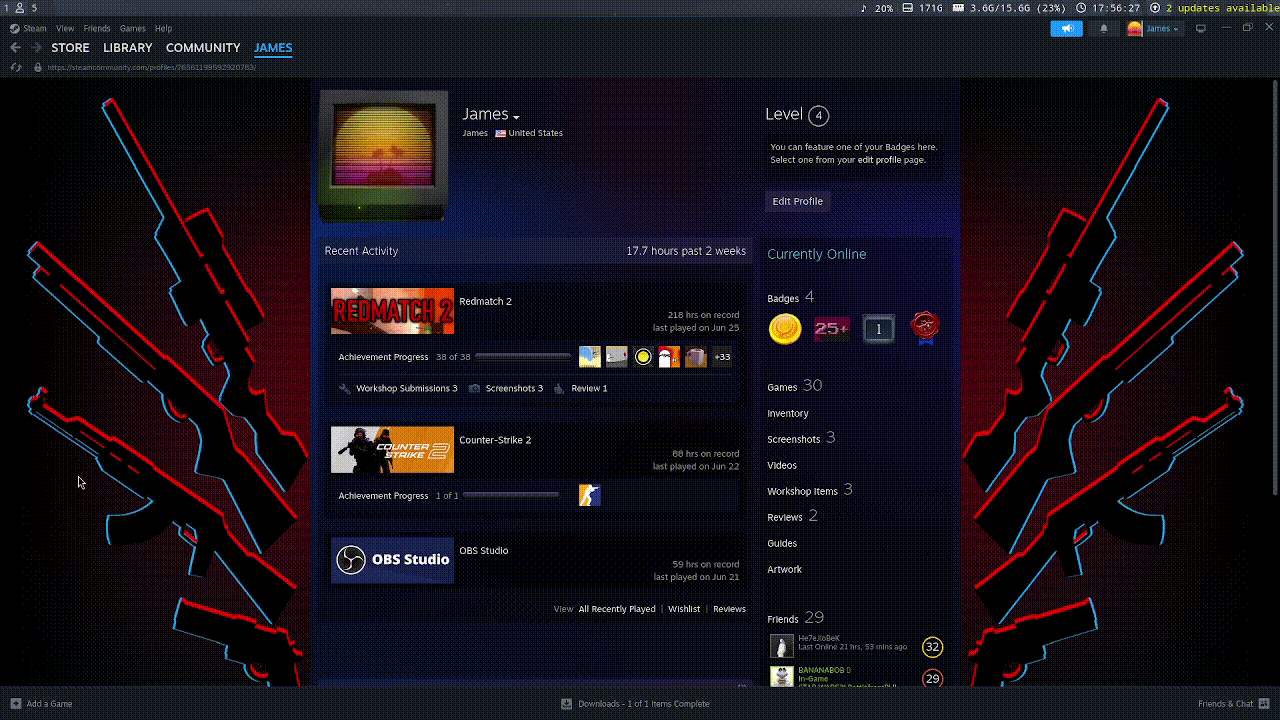
Task: Open the Games 30 link
Action: [795, 386]
